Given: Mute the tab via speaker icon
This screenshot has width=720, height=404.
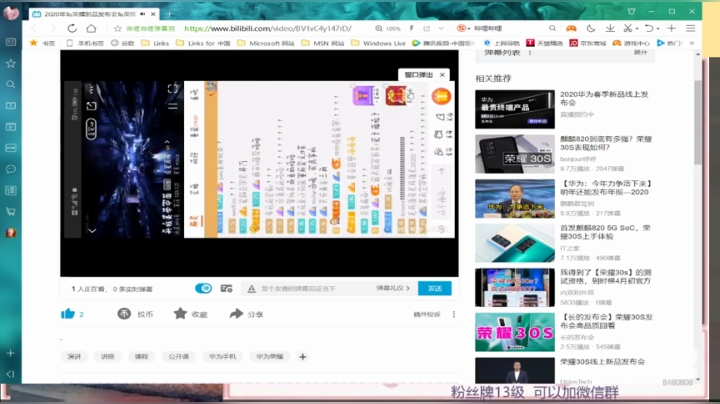Looking at the screenshot, I should click(143, 14).
